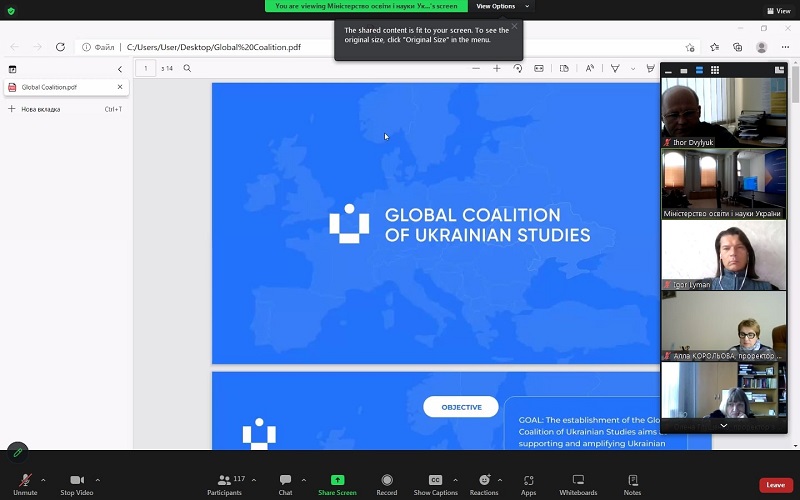This screenshot has height=500, width=800.
Task: Leave the meeting
Action: pos(776,485)
